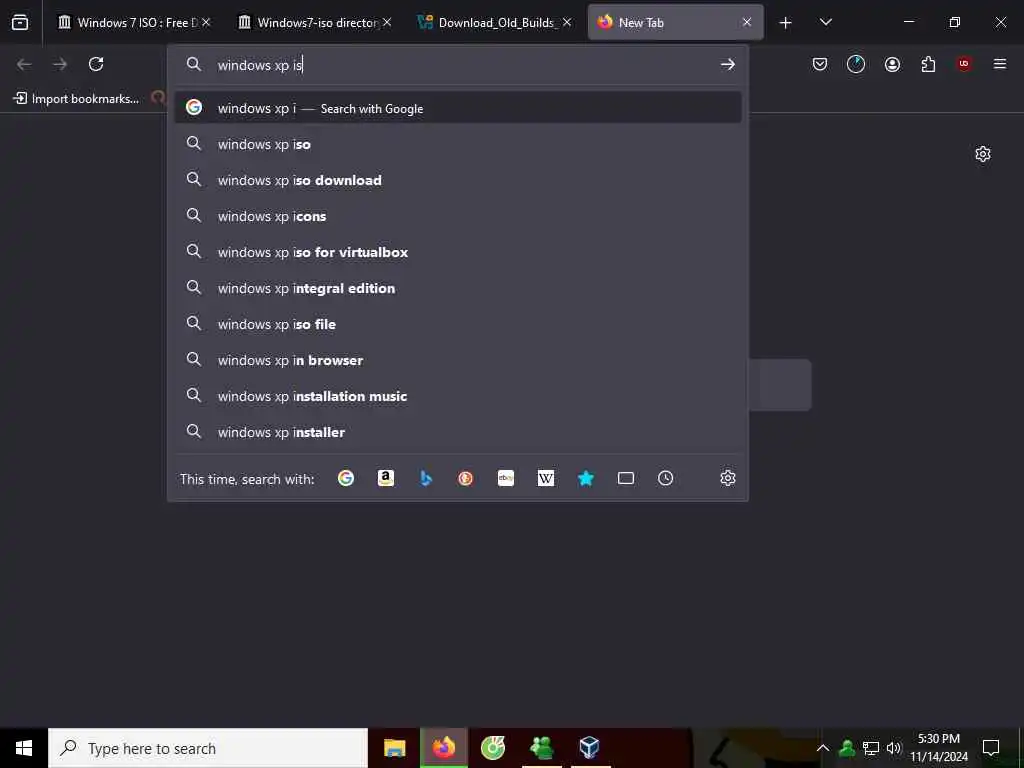The height and width of the screenshot is (768, 1024).
Task: Search history with the clock icon
Action: point(665,479)
